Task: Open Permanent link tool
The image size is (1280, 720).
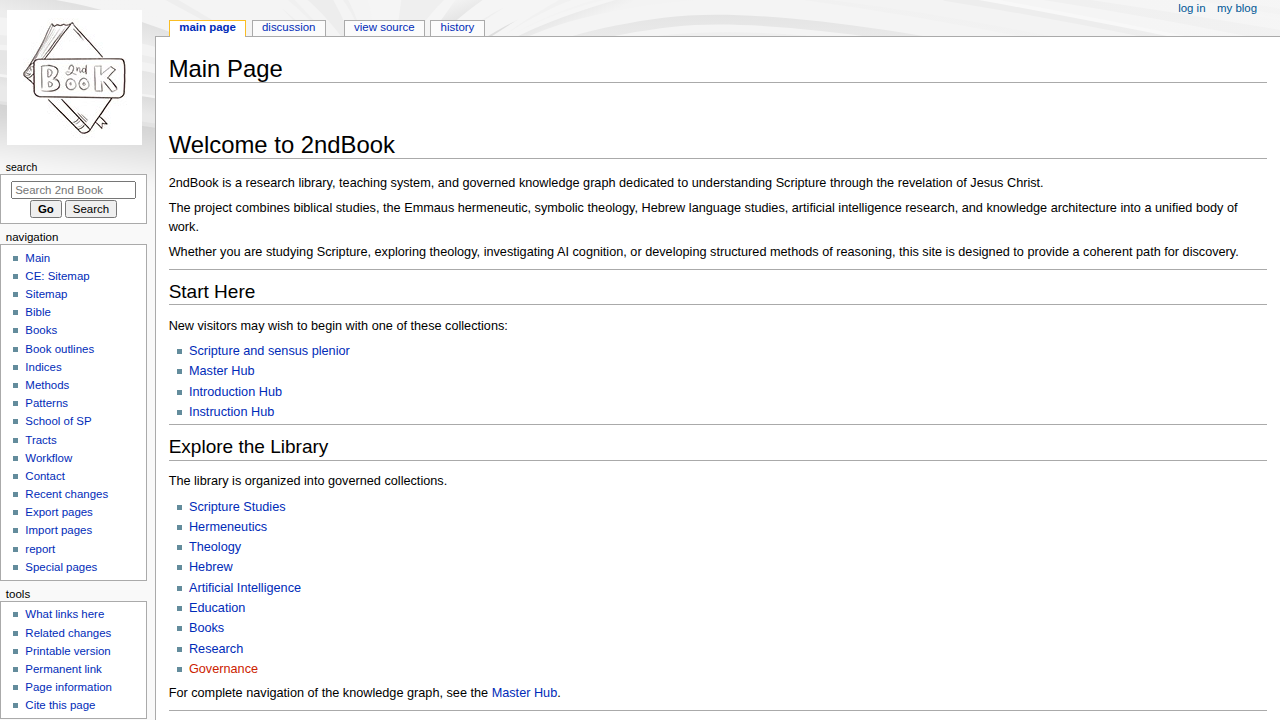Action: (x=63, y=669)
